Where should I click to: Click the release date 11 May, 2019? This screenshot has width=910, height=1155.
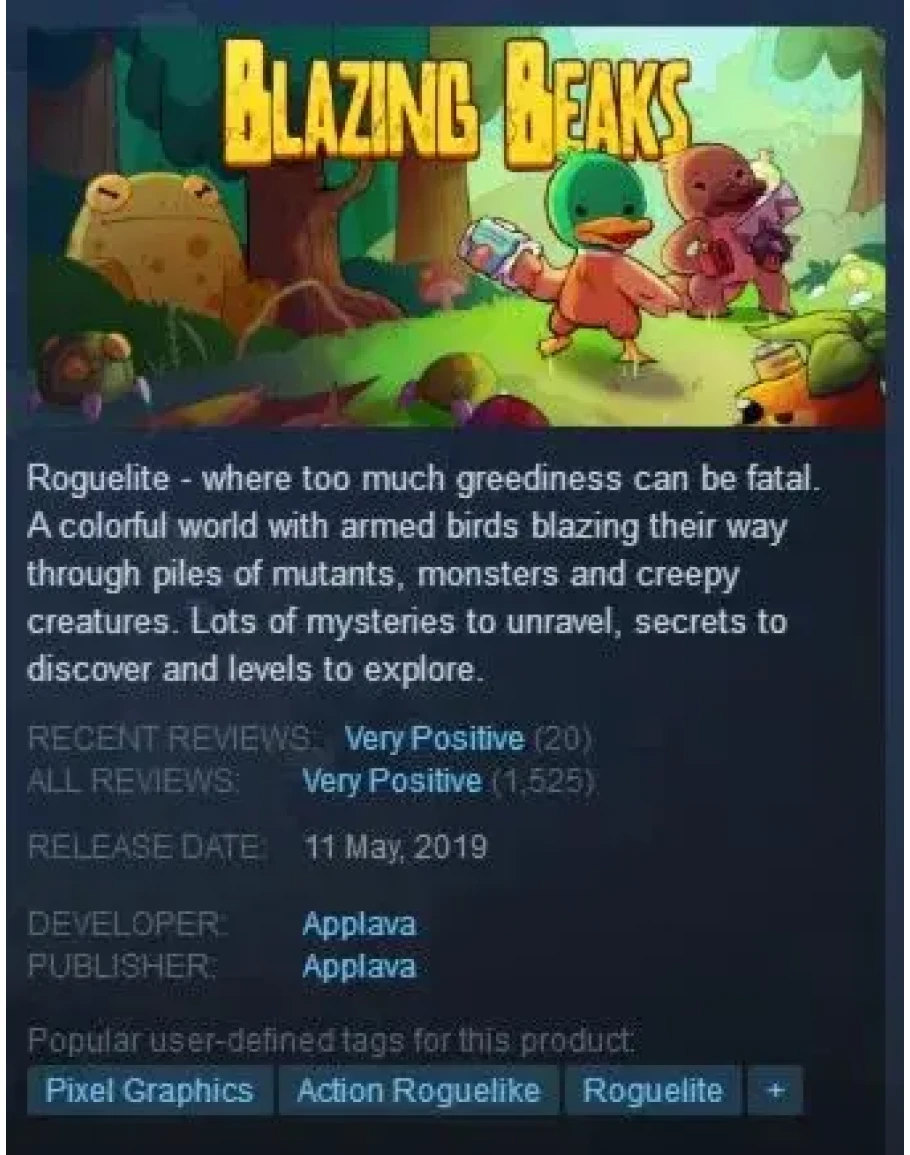[x=396, y=847]
